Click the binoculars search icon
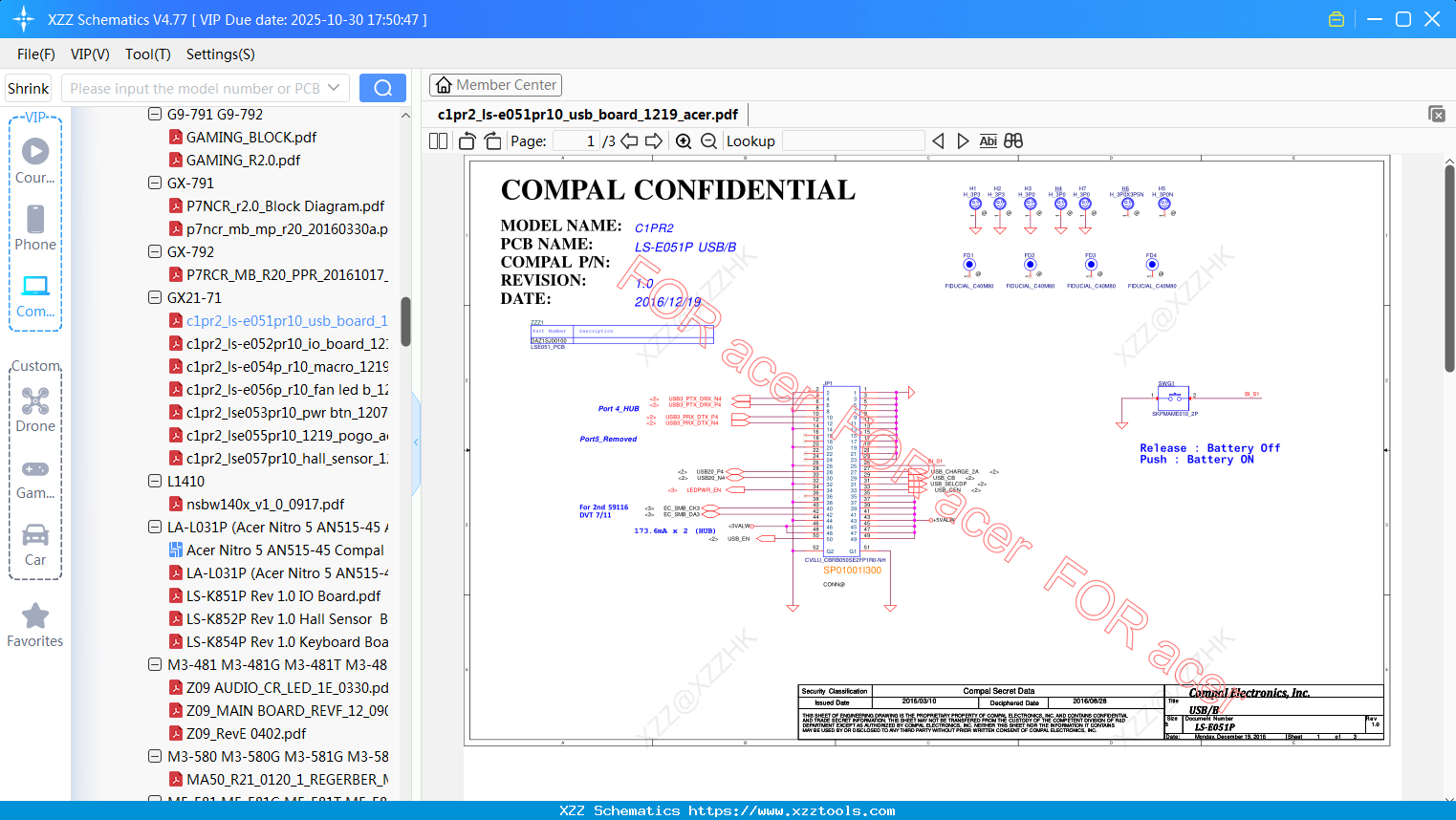Viewport: 1456px width, 820px height. pos(1013,140)
